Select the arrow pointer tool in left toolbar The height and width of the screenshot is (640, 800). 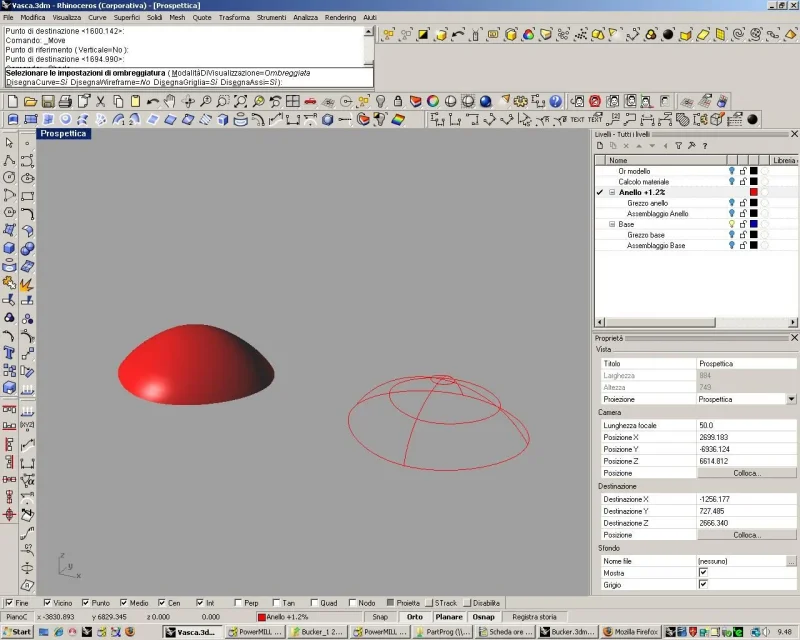(x=9, y=143)
